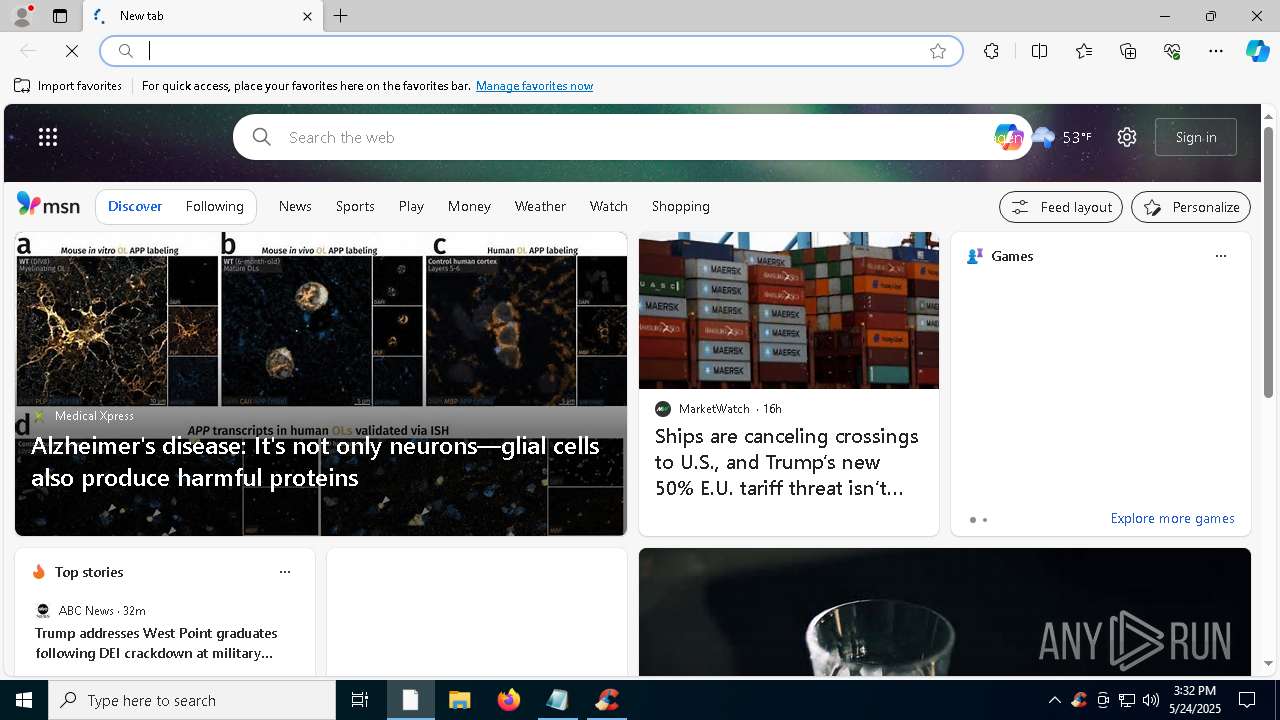The image size is (1280, 720).
Task: Open the MSN app launcher grid
Action: point(48,137)
